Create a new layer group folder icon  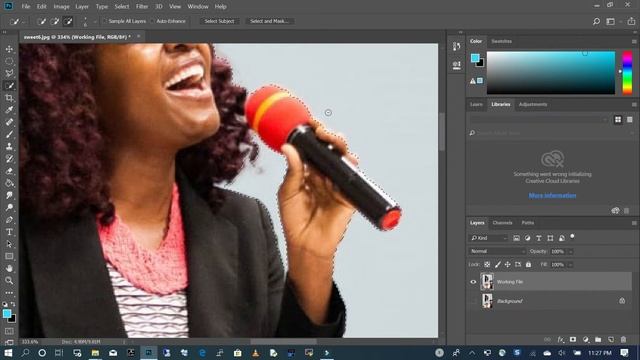coord(598,339)
